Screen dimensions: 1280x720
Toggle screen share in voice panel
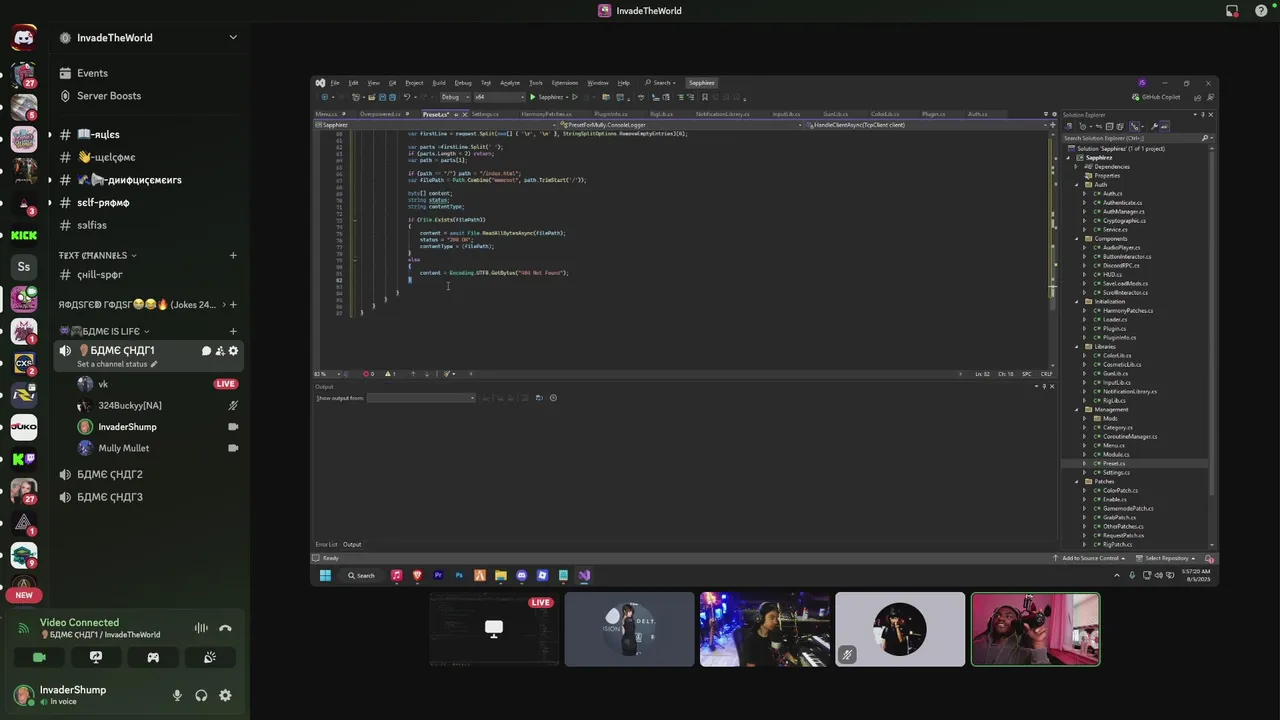pos(96,657)
